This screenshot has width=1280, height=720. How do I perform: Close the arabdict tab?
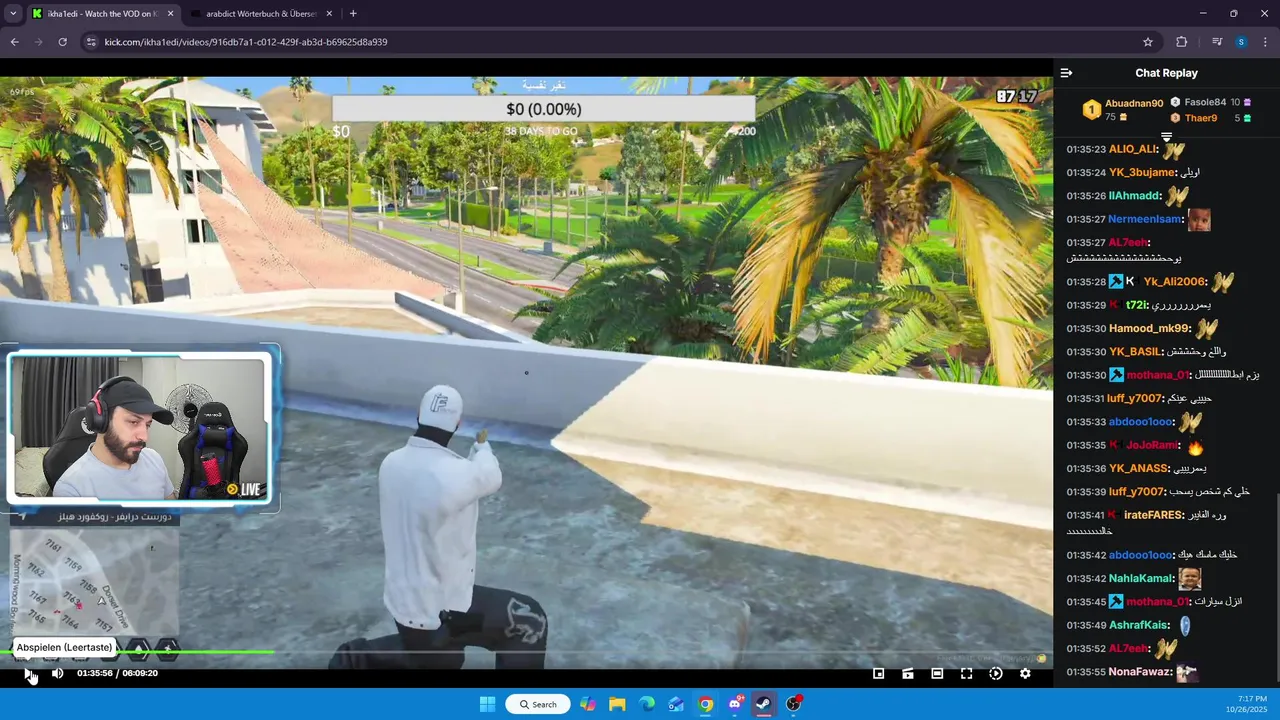pyautogui.click(x=330, y=14)
